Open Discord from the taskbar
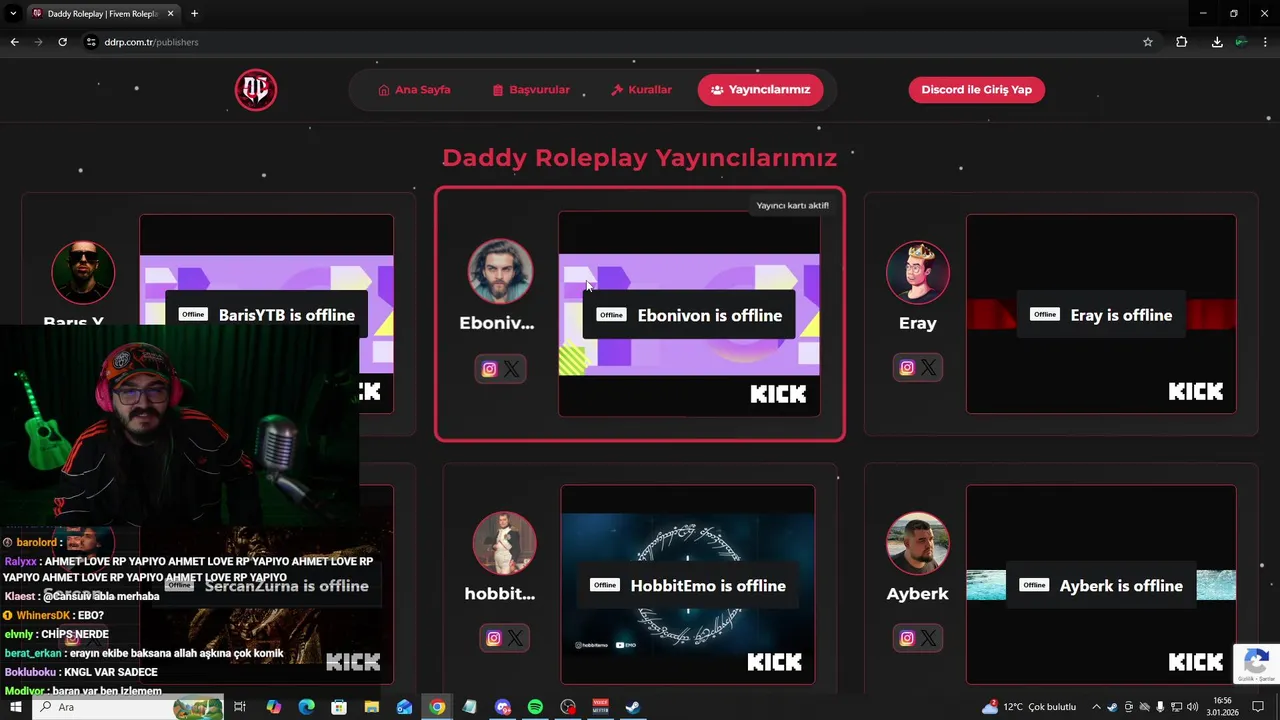 pyautogui.click(x=503, y=707)
